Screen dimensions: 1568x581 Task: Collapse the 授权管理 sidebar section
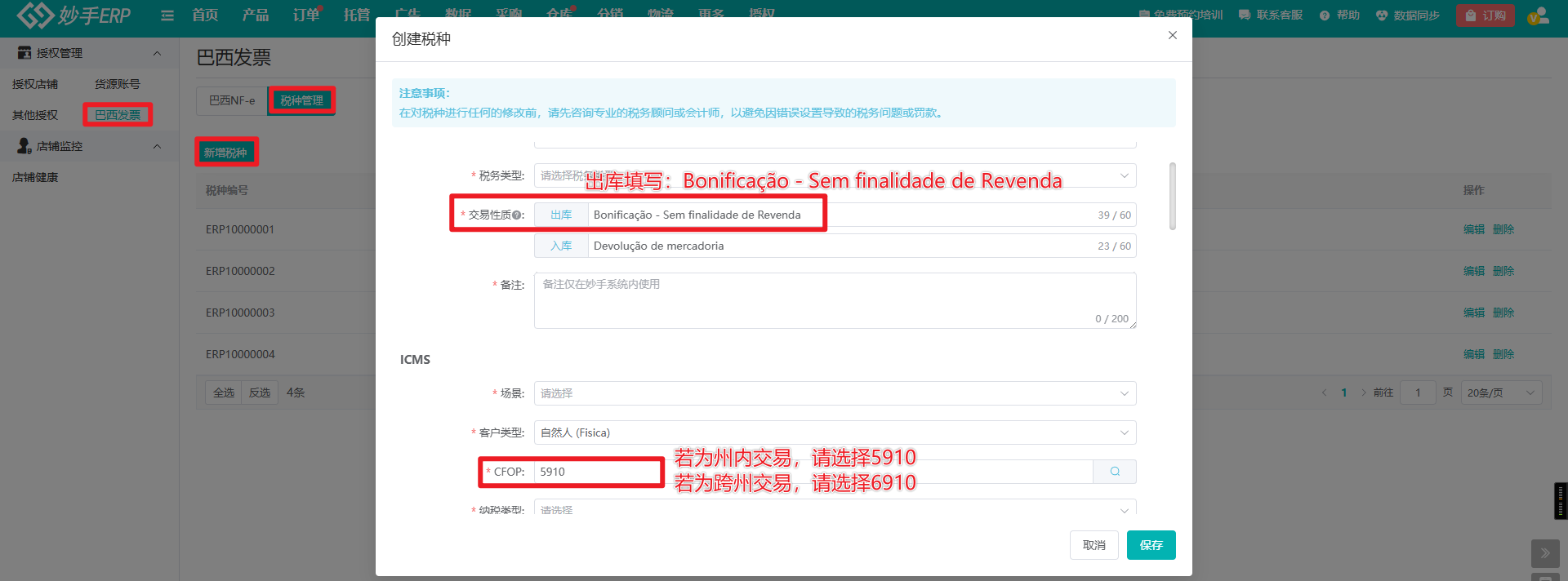157,53
